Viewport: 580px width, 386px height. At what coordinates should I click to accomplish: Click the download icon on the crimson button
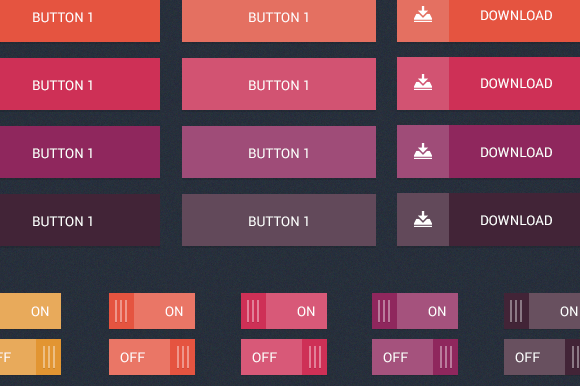pyautogui.click(x=423, y=82)
